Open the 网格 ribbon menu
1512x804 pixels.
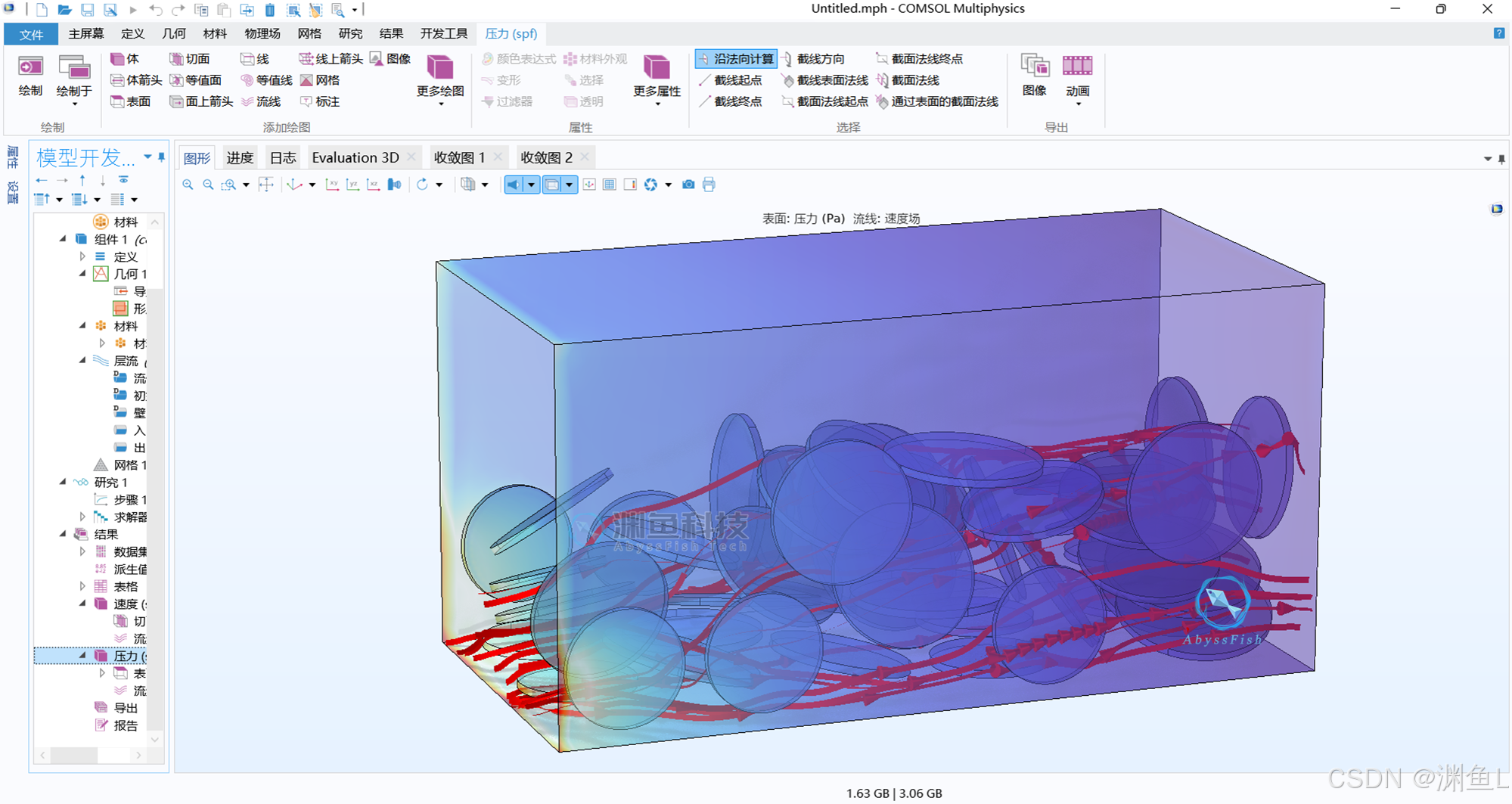tap(309, 33)
